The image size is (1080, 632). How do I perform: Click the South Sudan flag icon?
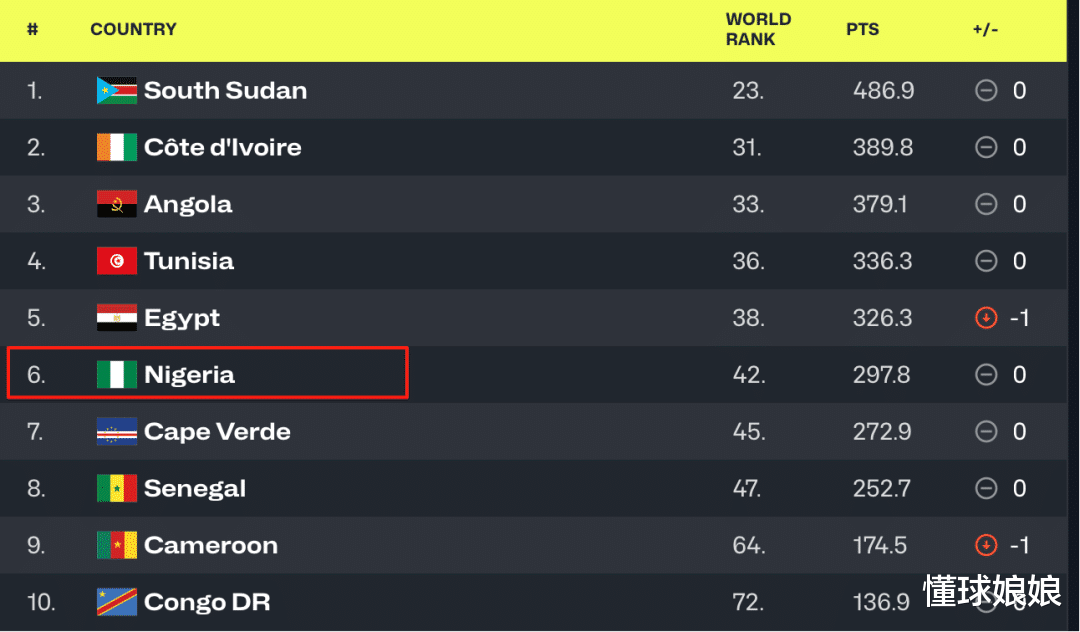click(x=116, y=90)
